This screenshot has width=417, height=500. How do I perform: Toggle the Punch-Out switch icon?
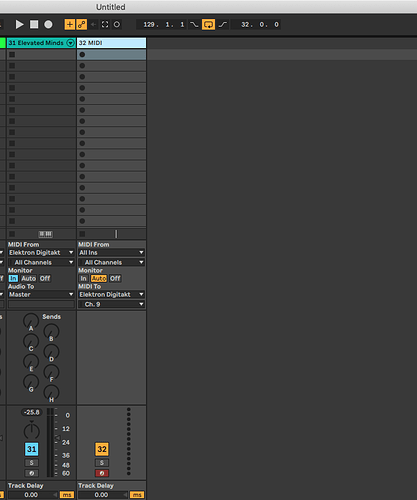(223, 24)
